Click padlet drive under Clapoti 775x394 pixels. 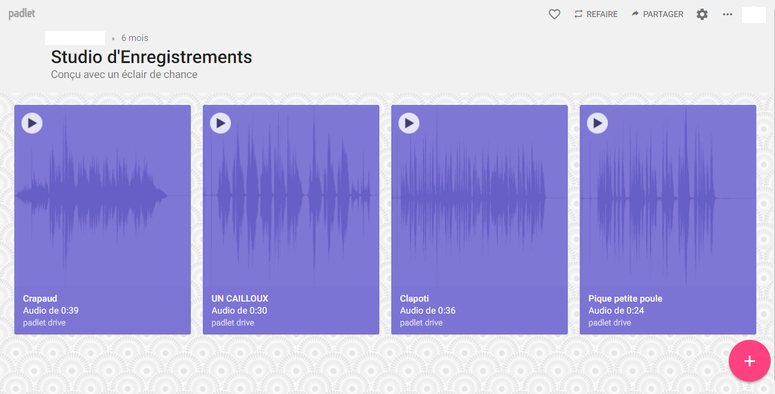421,323
